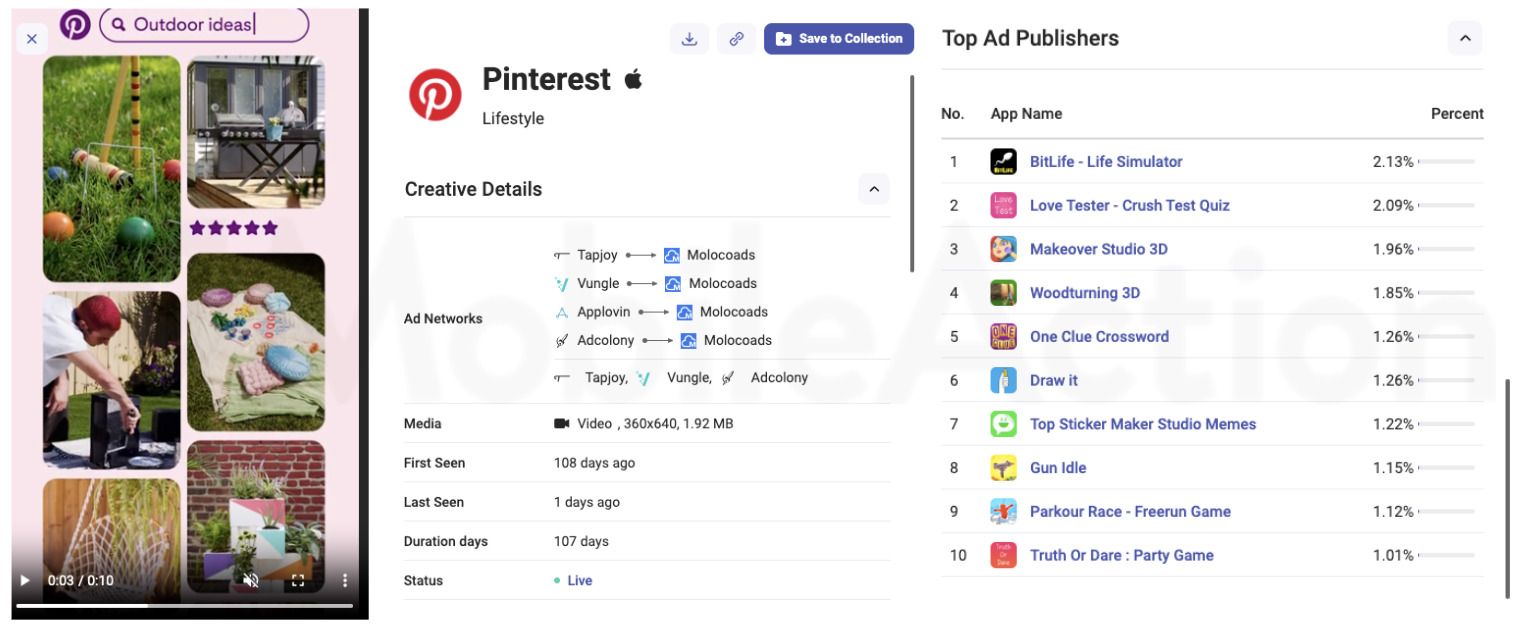This screenshot has width=1532, height=630.
Task: Collapse the Creative Details section
Action: [x=873, y=189]
